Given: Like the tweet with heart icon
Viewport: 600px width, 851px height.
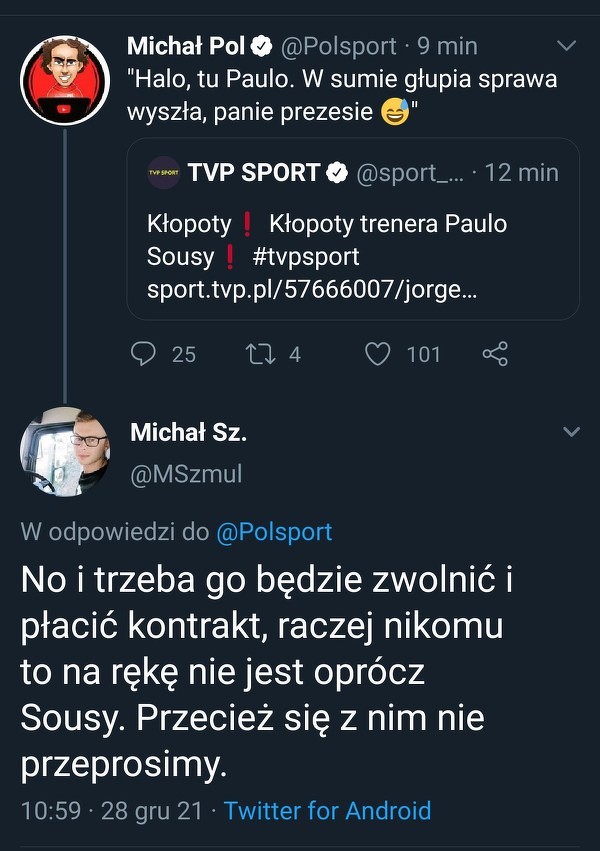Looking at the screenshot, I should click(377, 354).
